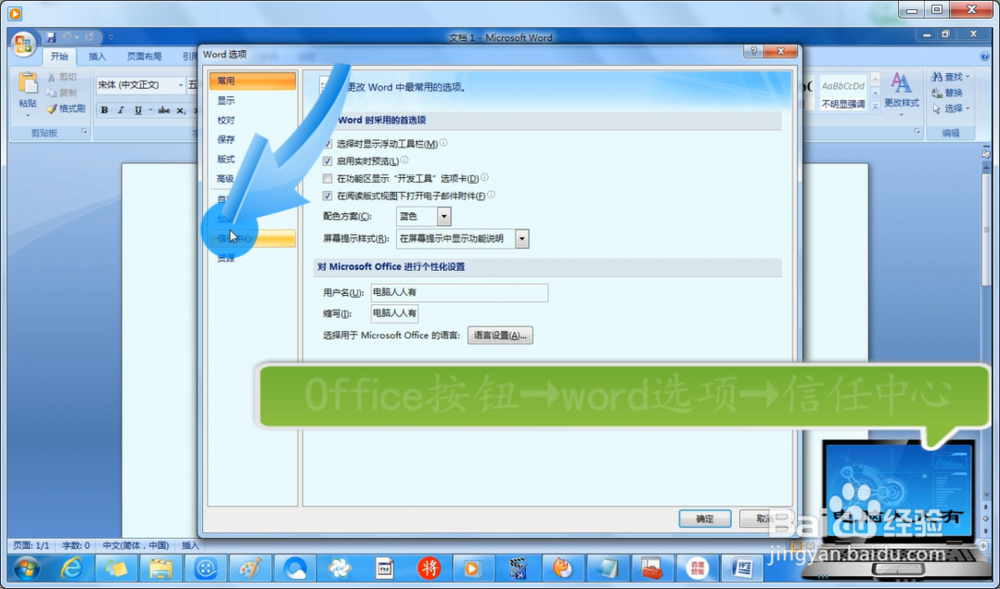Switch to Word via taskbar W icon
The width and height of the screenshot is (1000, 589).
(x=743, y=568)
